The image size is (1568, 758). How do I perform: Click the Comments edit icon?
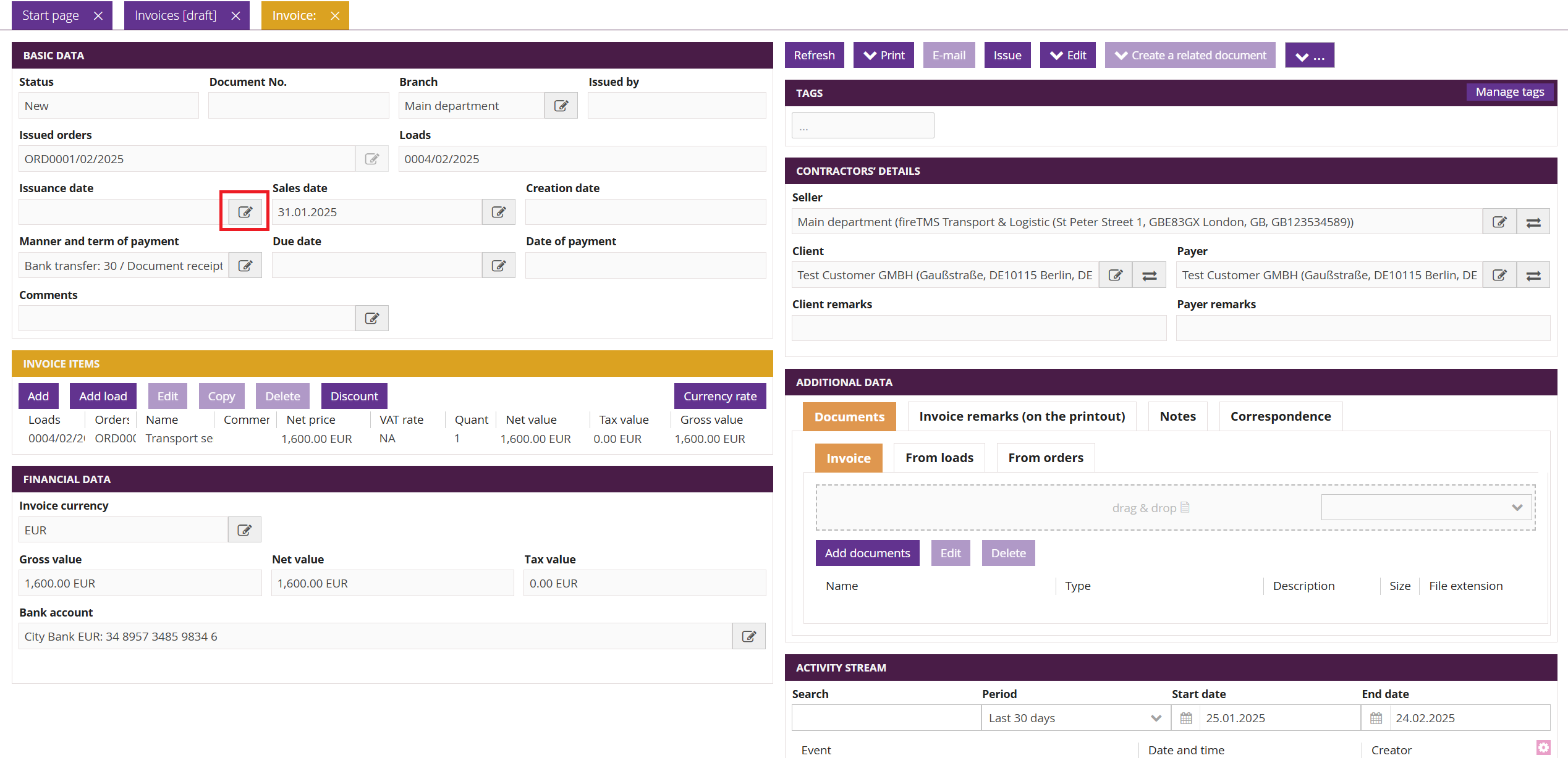pyautogui.click(x=371, y=318)
